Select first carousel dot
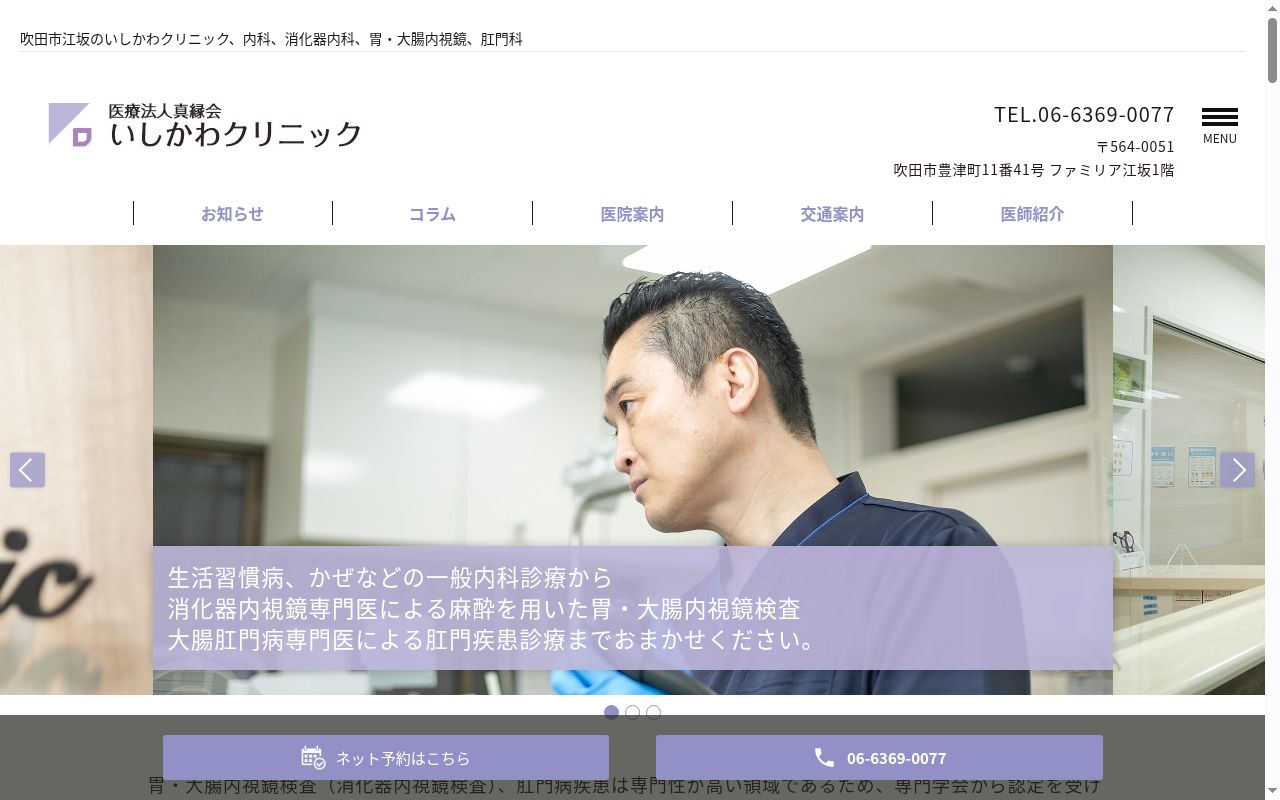Viewport: 1280px width, 800px height. coord(611,712)
